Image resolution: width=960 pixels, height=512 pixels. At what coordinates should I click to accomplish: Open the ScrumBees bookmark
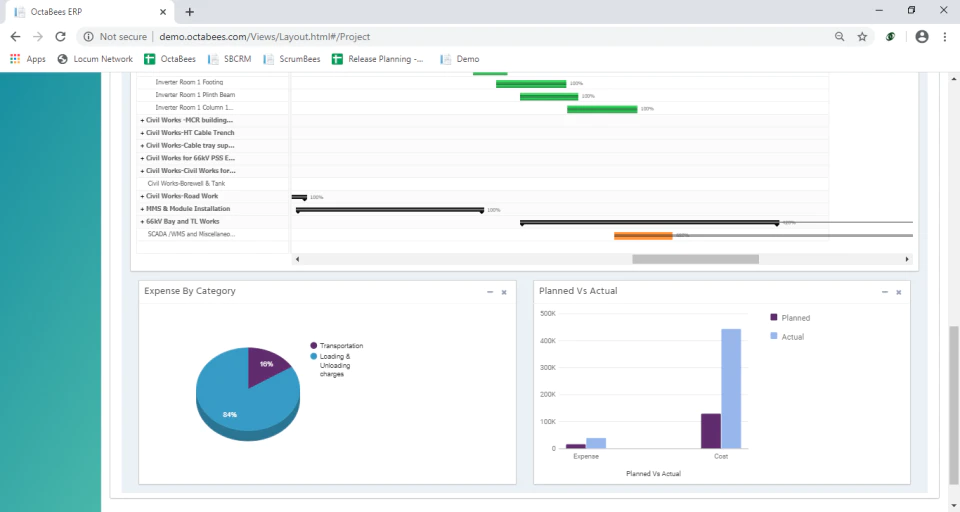291,59
